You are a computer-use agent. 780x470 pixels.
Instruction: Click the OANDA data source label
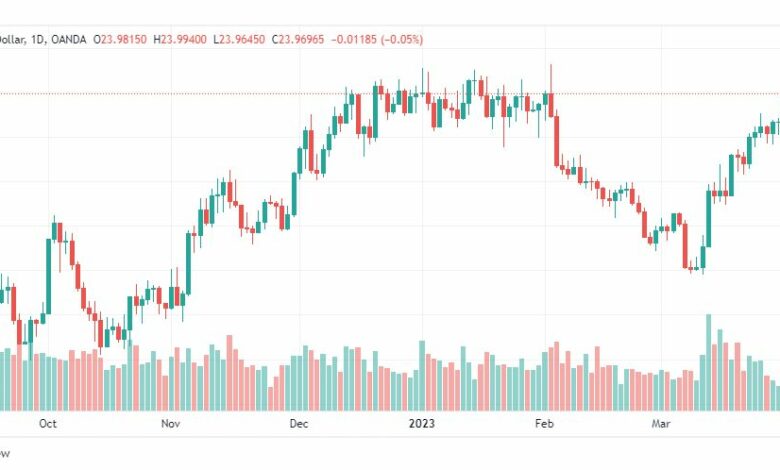pyautogui.click(x=69, y=39)
